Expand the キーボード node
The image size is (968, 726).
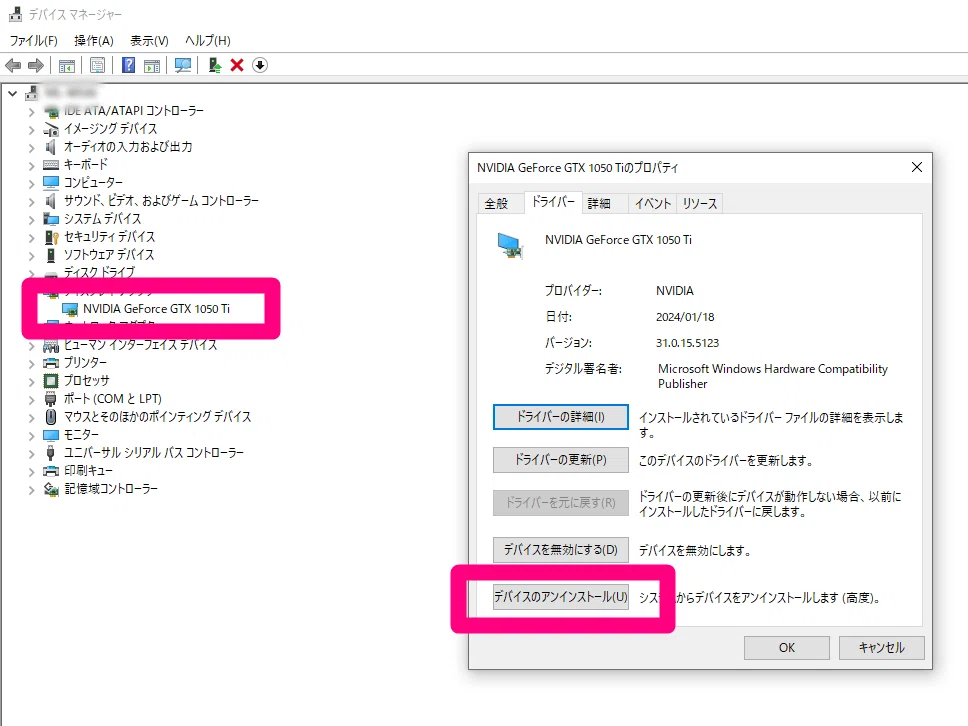[31, 165]
